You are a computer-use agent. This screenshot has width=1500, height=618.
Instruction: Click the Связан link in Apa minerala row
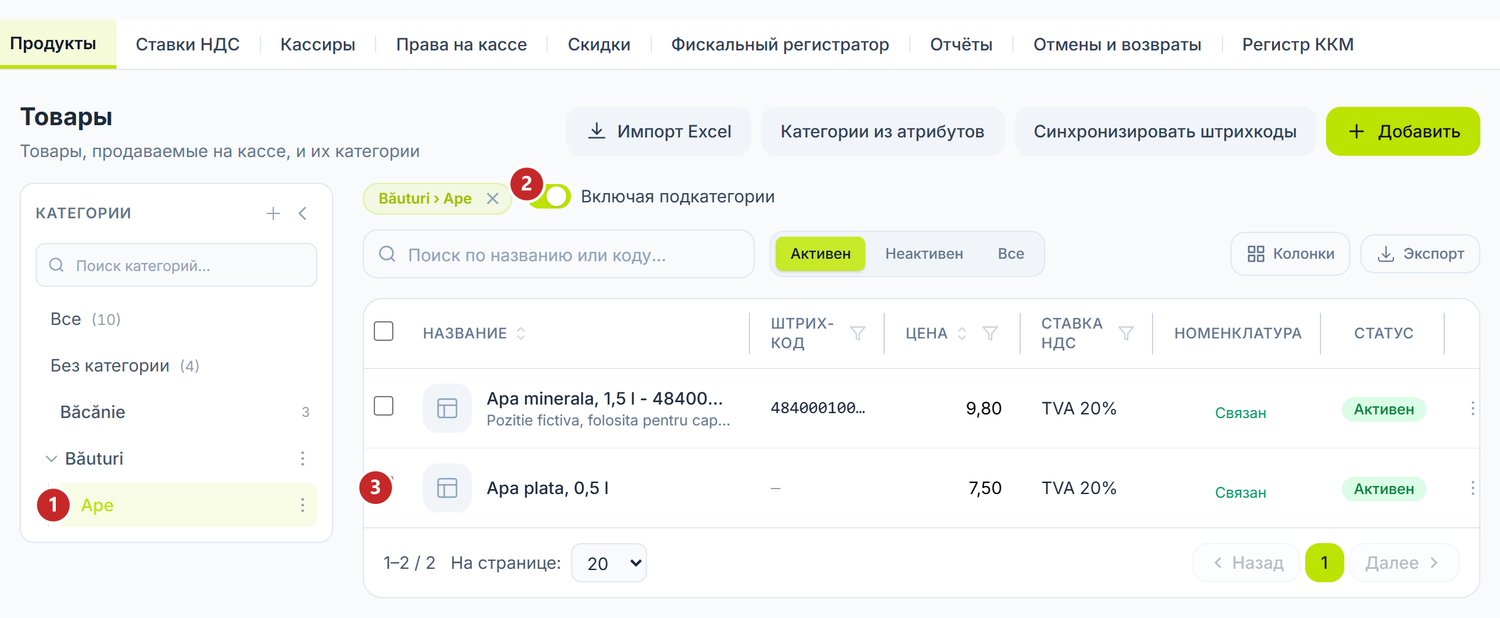click(x=1240, y=412)
